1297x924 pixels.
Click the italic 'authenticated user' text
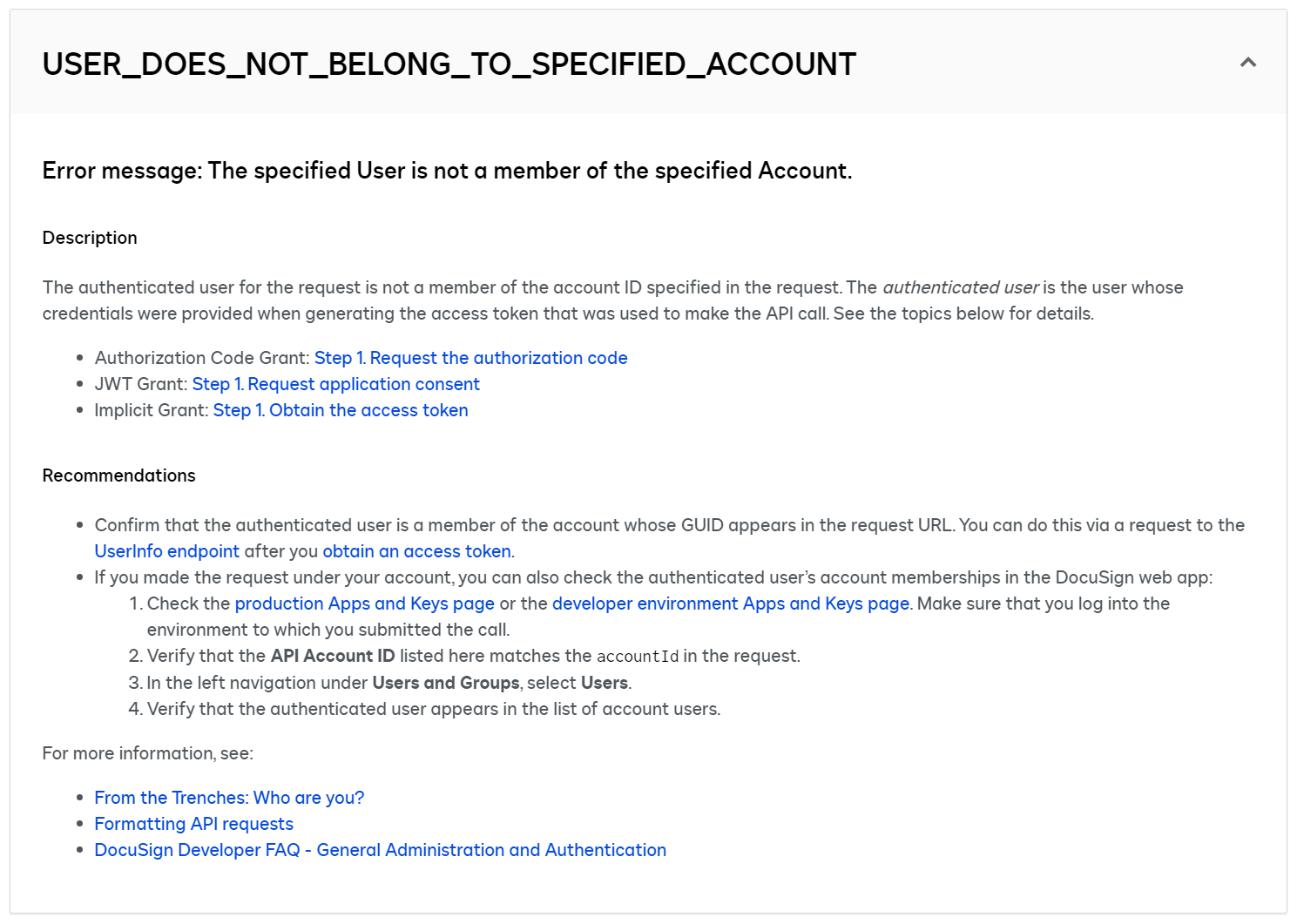point(960,287)
